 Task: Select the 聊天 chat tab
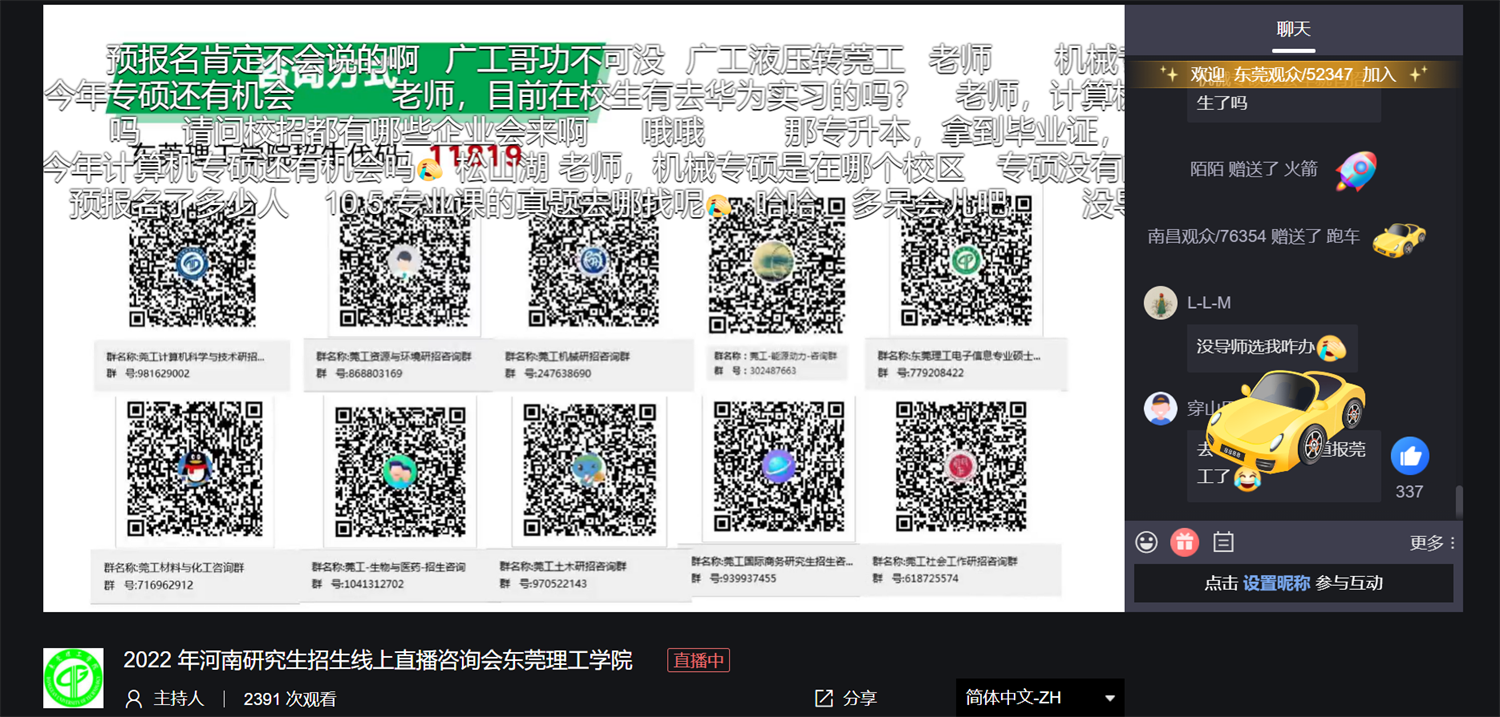coord(1293,29)
